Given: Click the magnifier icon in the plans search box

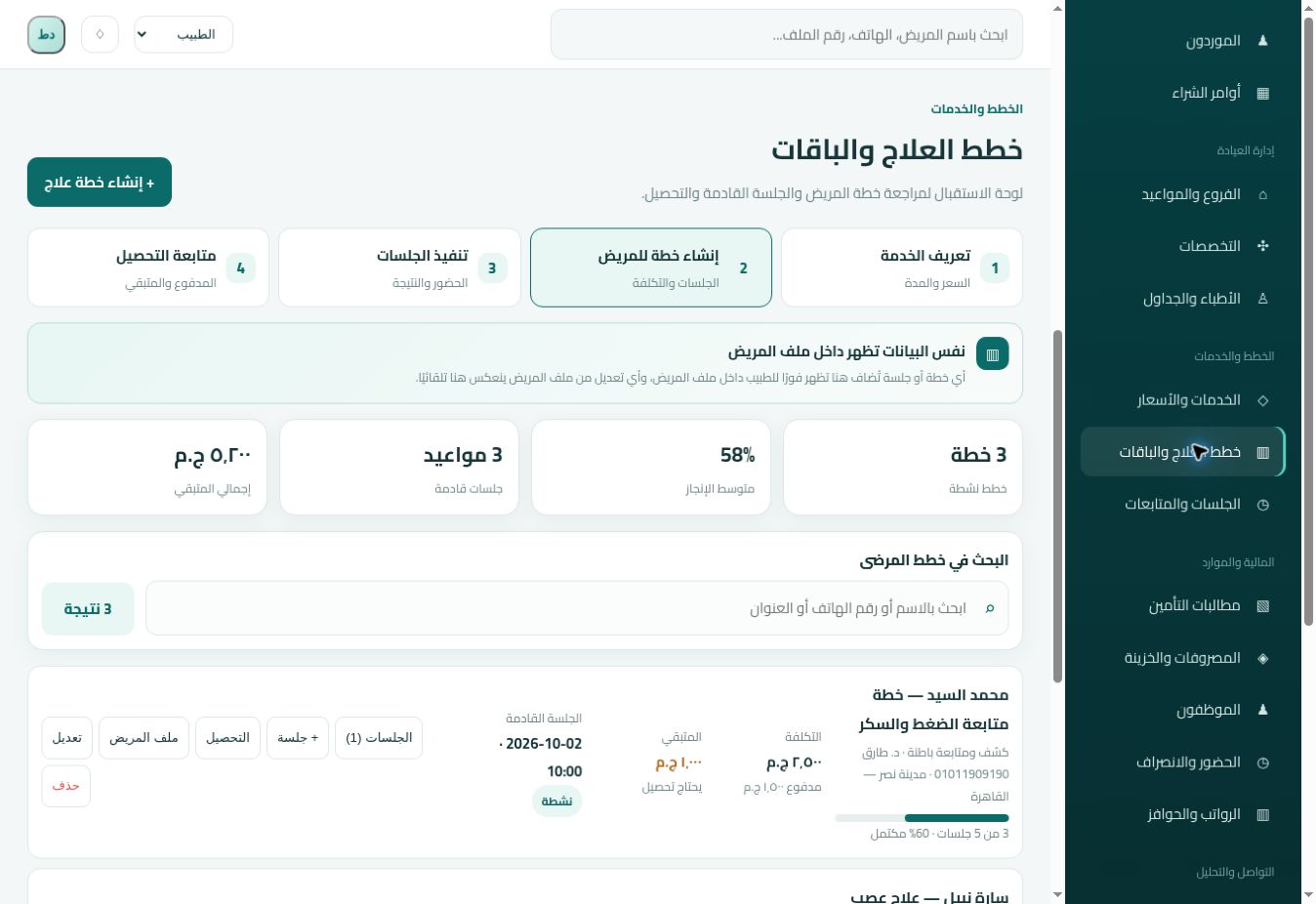Looking at the screenshot, I should coord(989,608).
